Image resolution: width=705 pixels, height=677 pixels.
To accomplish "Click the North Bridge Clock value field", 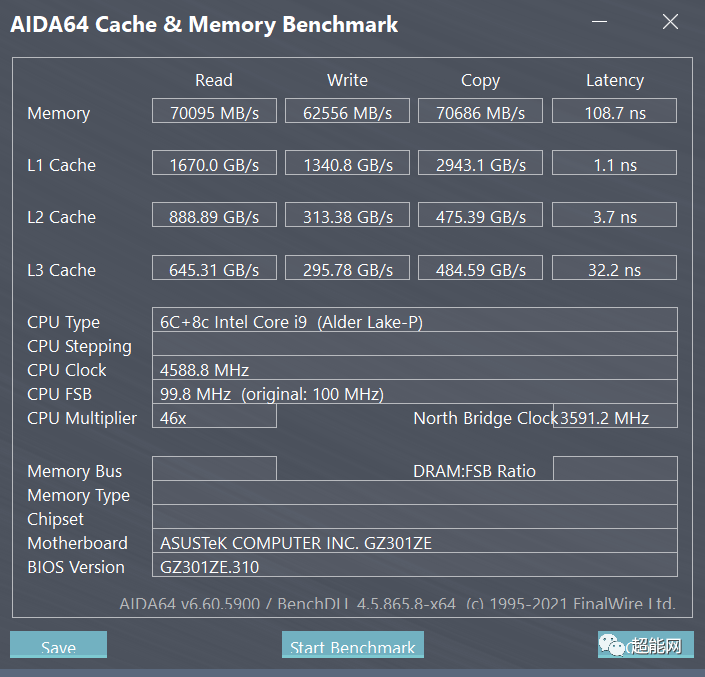I will [x=615, y=417].
